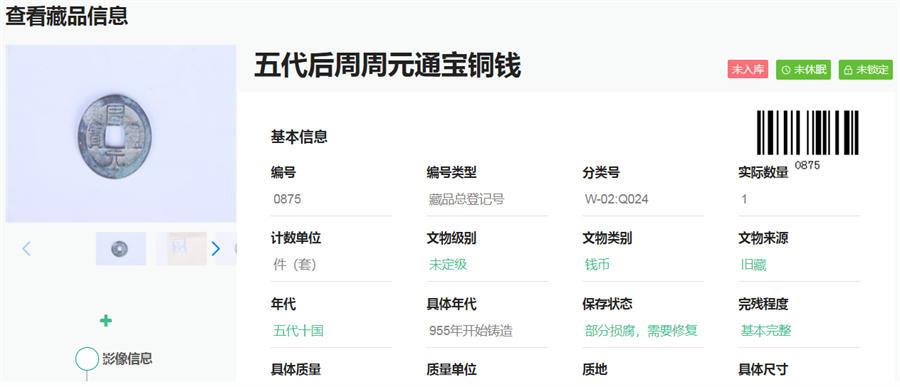This screenshot has width=900, height=387.
Task: Click the 编号 field value 0875
Action: tap(287, 199)
